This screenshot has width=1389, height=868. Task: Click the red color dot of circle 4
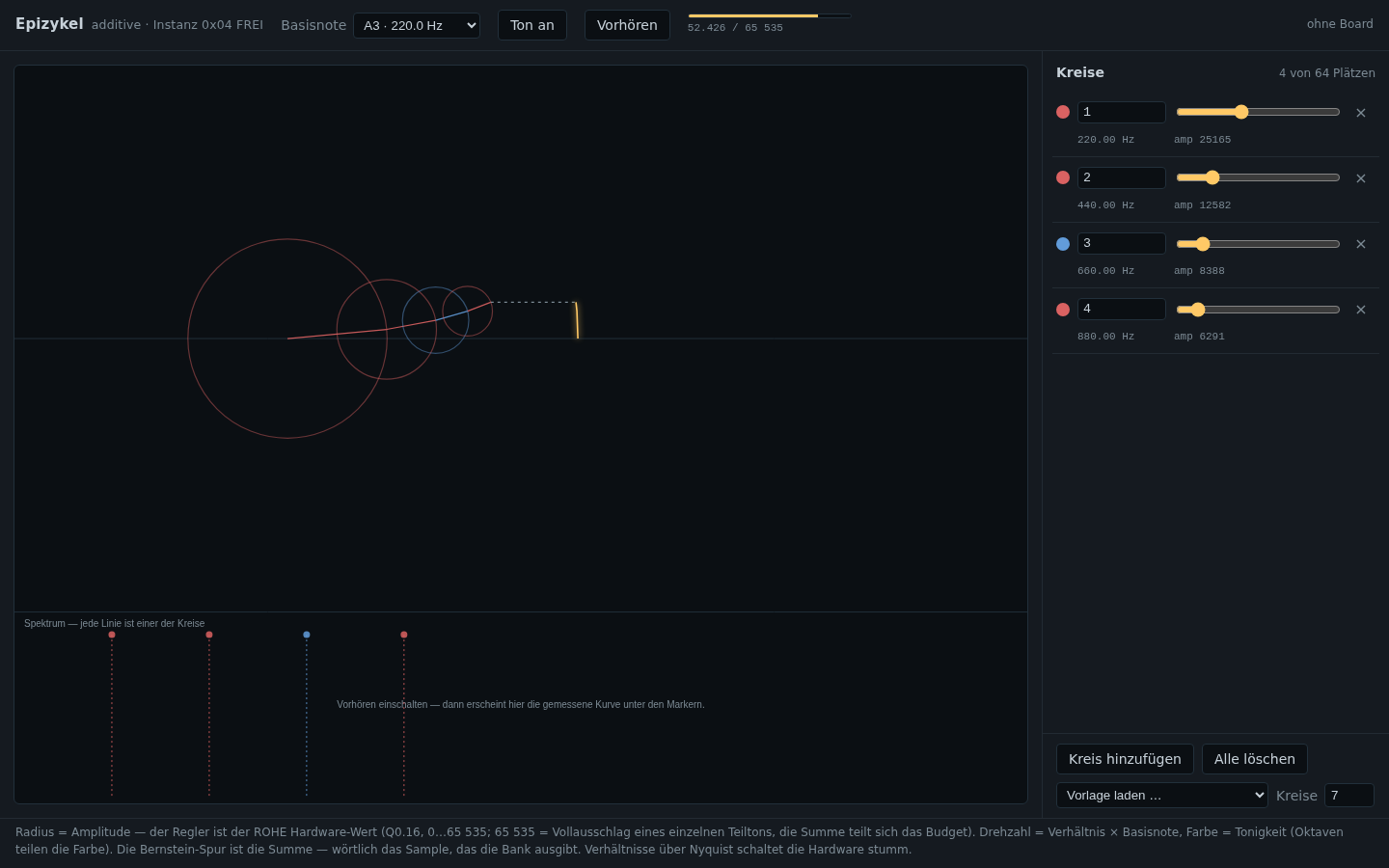coord(1063,310)
